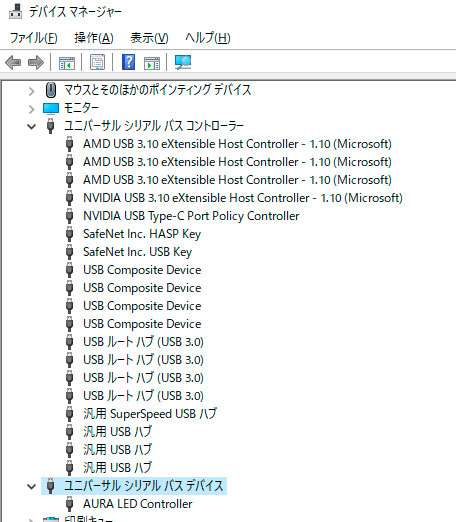Open the ヘルプ(H) menu

[208, 38]
